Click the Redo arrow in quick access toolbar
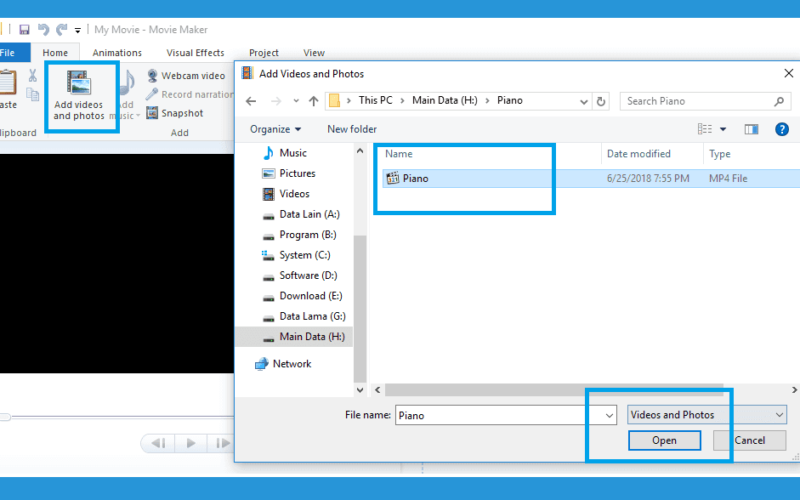 62,30
